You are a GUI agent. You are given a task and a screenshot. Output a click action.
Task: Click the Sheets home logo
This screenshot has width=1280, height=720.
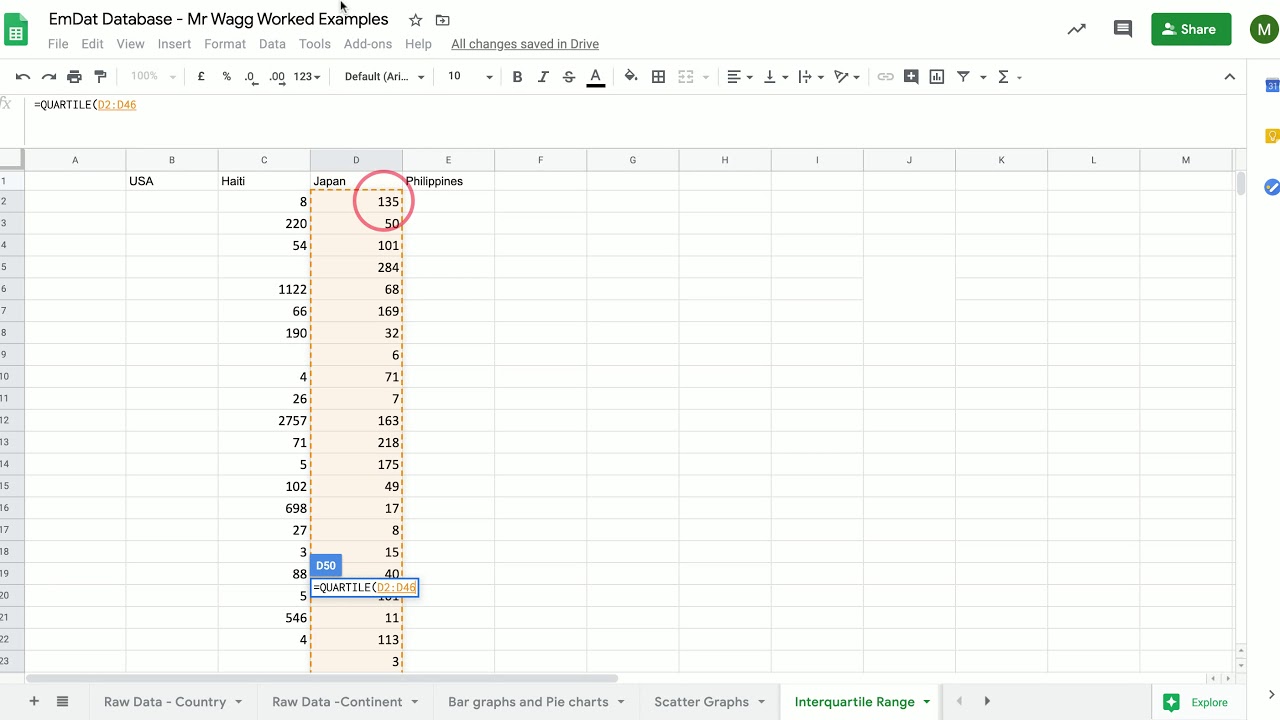[16, 30]
